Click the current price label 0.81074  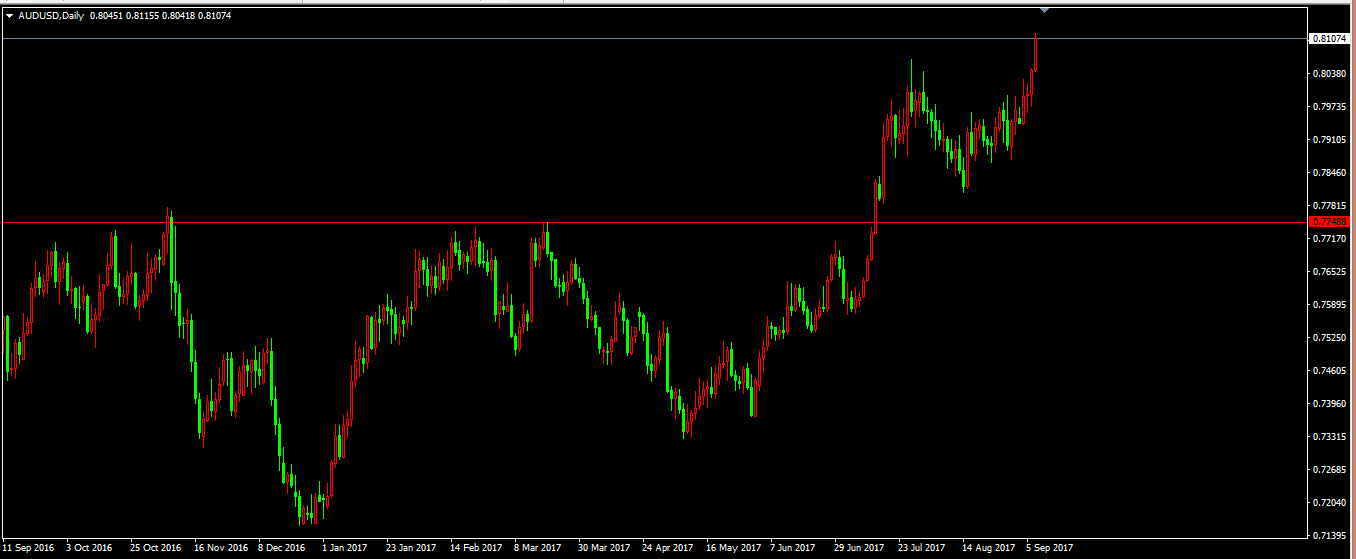click(1329, 39)
